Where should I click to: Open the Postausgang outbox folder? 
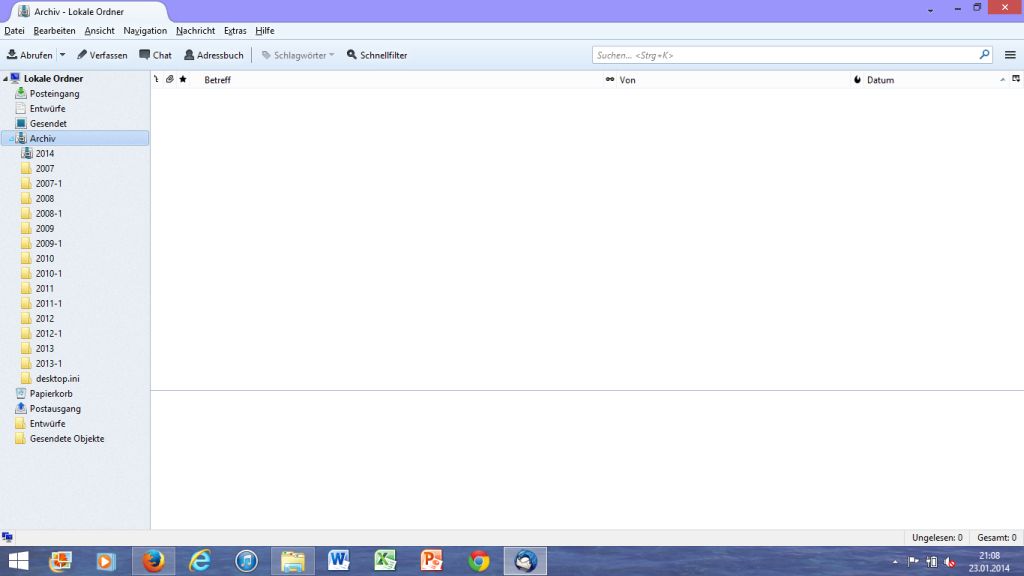coord(55,409)
